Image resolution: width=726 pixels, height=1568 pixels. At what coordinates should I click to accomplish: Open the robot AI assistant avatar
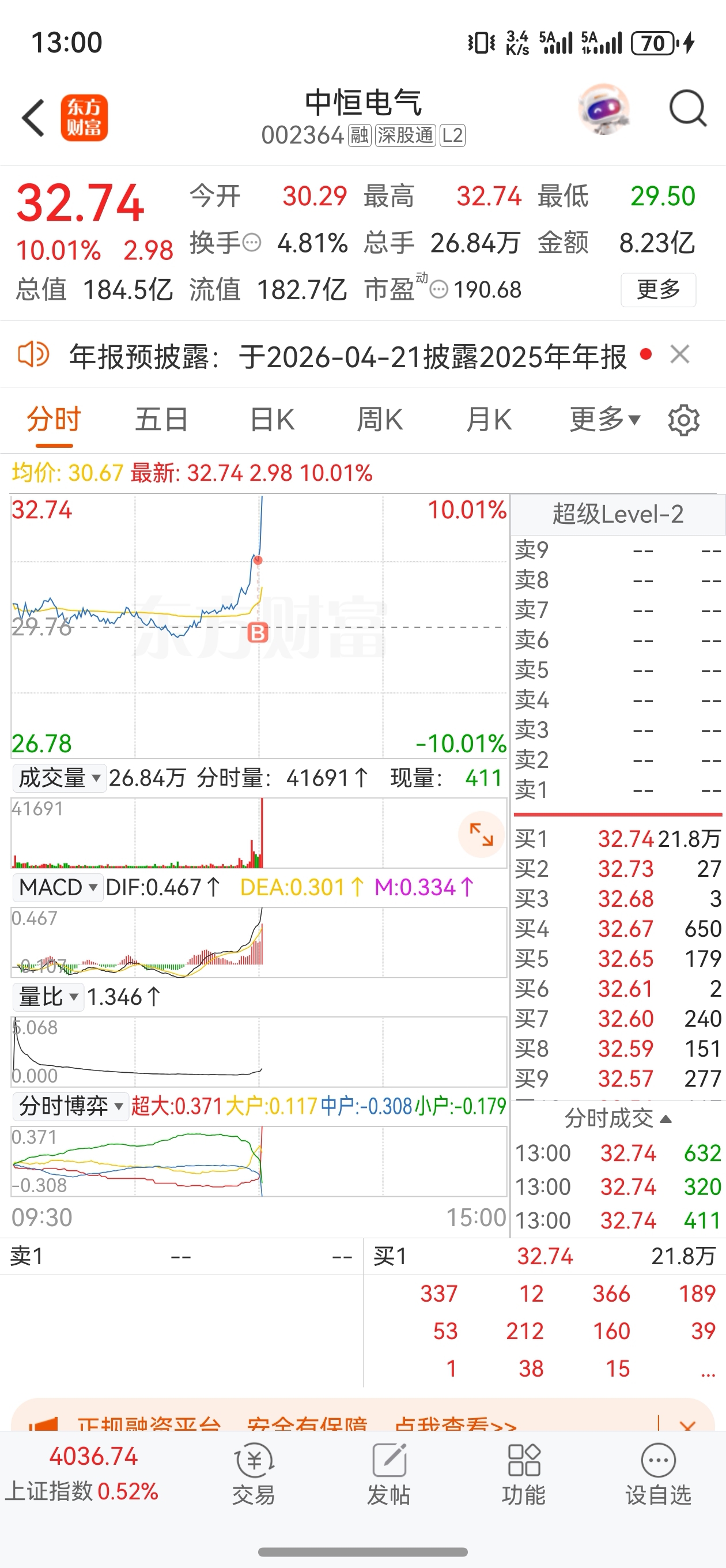[x=603, y=110]
